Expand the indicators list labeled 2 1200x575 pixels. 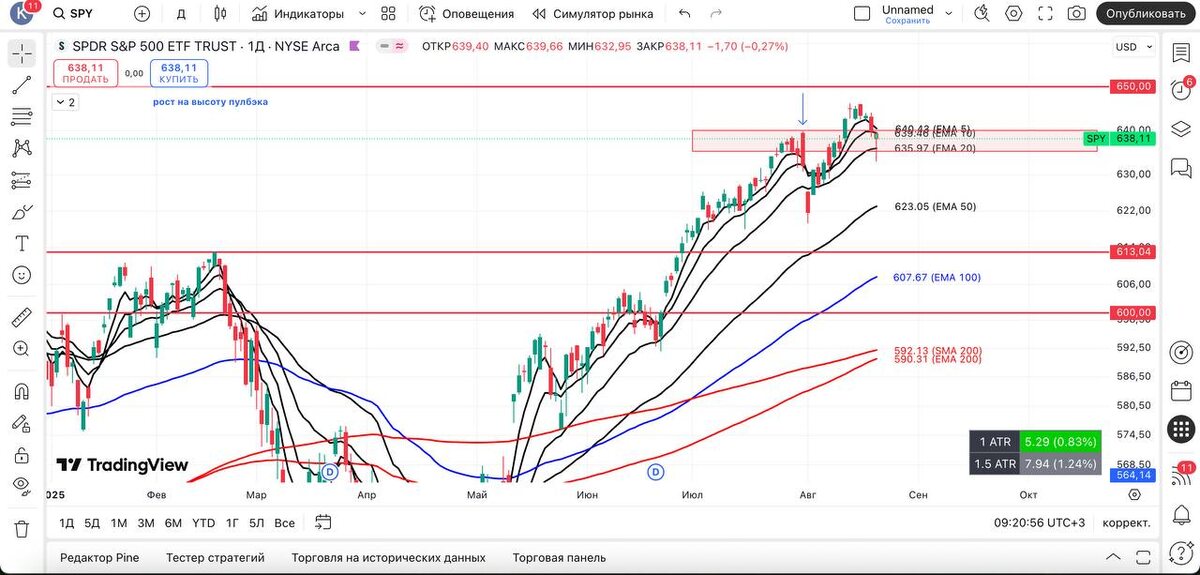(65, 102)
